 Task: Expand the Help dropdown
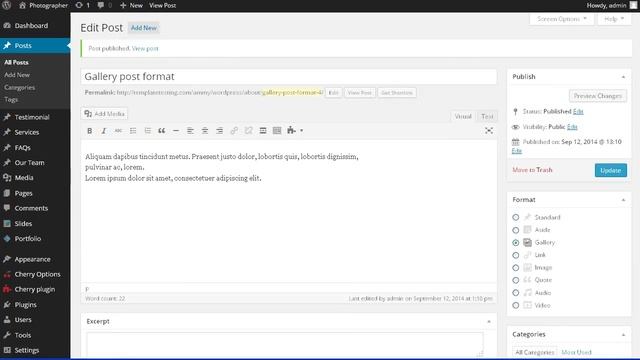click(614, 19)
